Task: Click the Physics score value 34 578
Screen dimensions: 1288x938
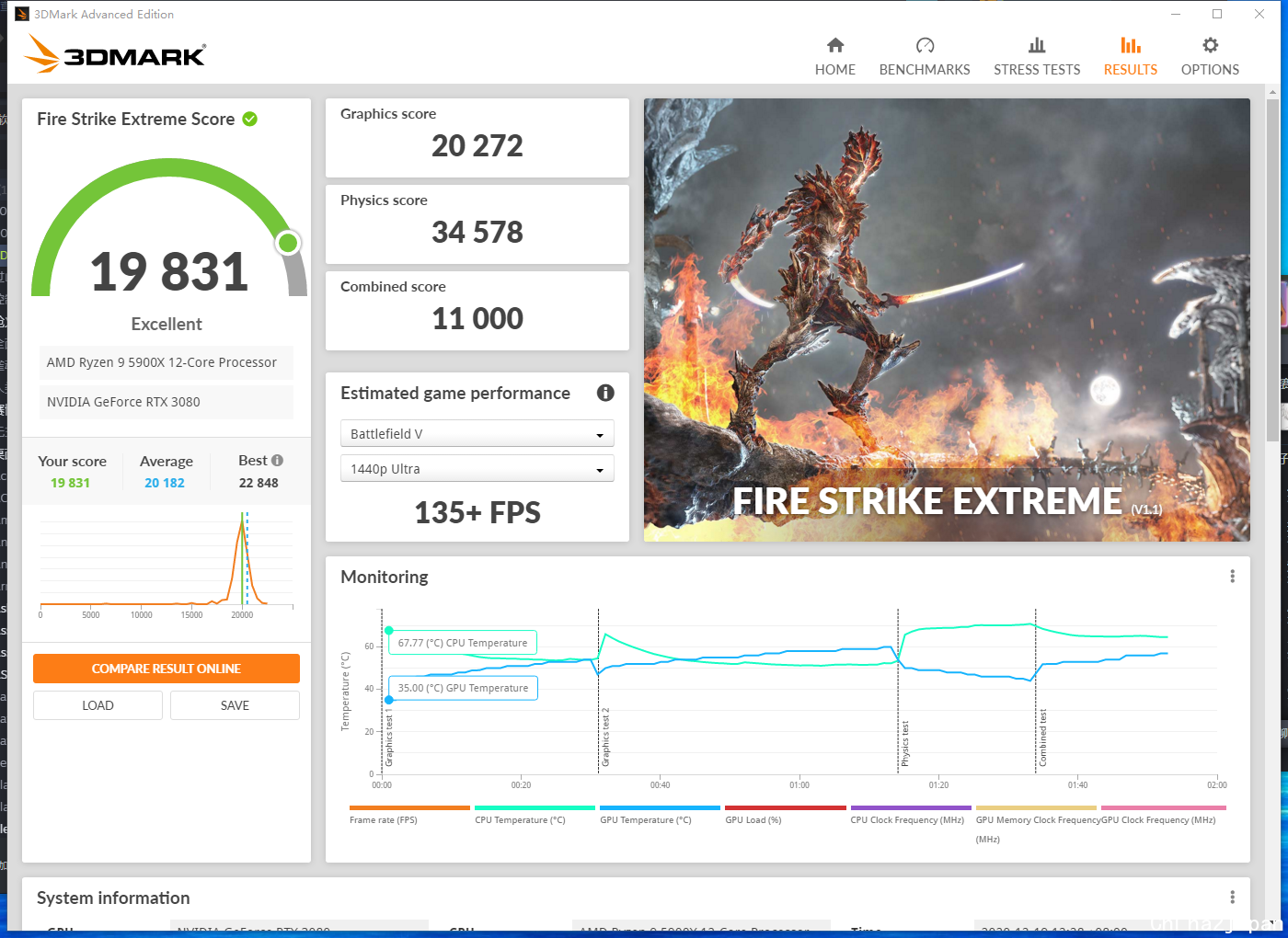Action: [x=477, y=232]
